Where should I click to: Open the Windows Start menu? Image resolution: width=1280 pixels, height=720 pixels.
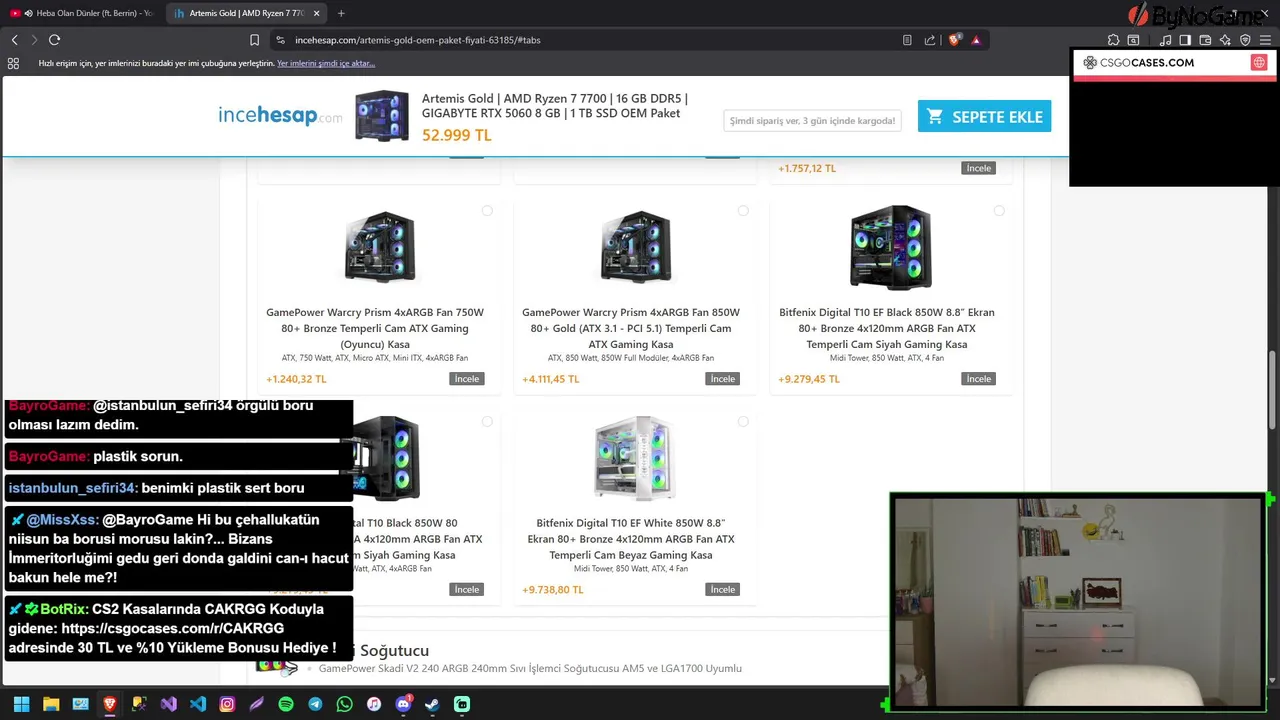[x=21, y=704]
